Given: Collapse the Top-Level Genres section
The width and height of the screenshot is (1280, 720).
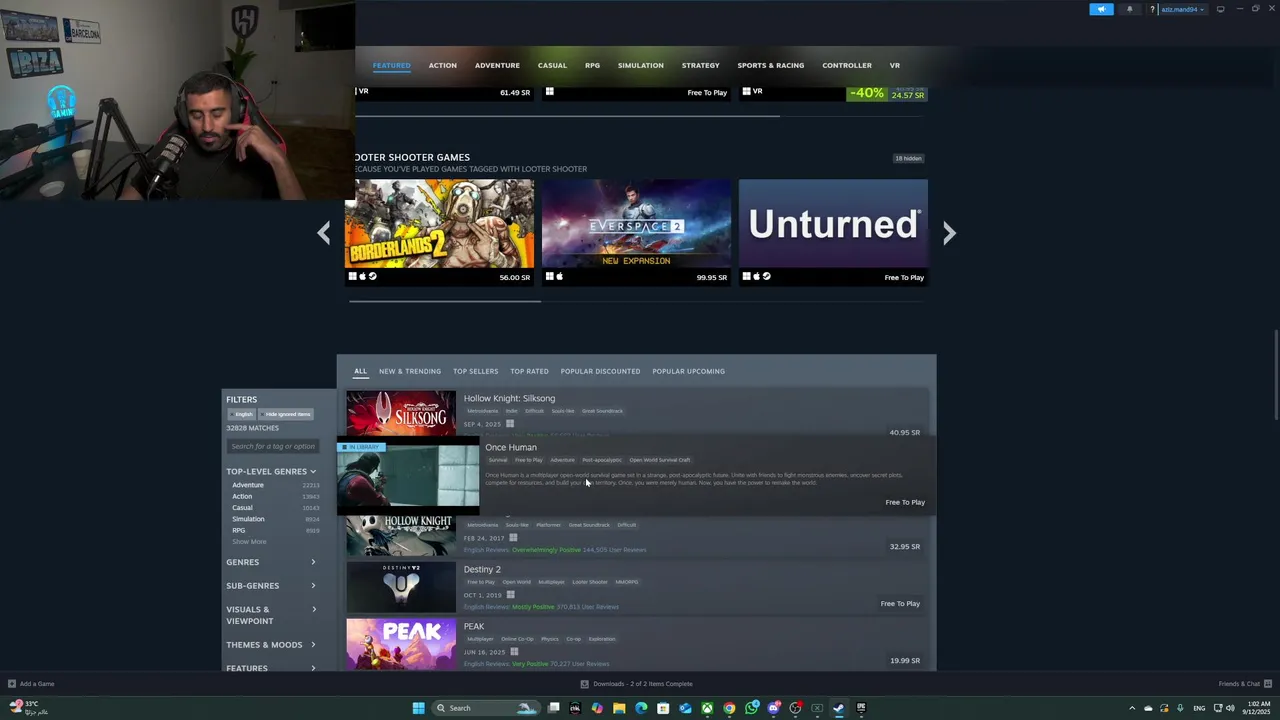Looking at the screenshot, I should (271, 471).
